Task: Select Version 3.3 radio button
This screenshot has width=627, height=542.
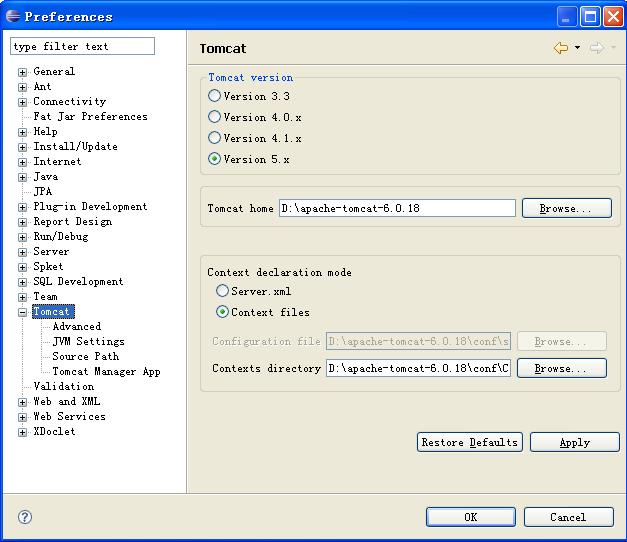Action: click(214, 96)
